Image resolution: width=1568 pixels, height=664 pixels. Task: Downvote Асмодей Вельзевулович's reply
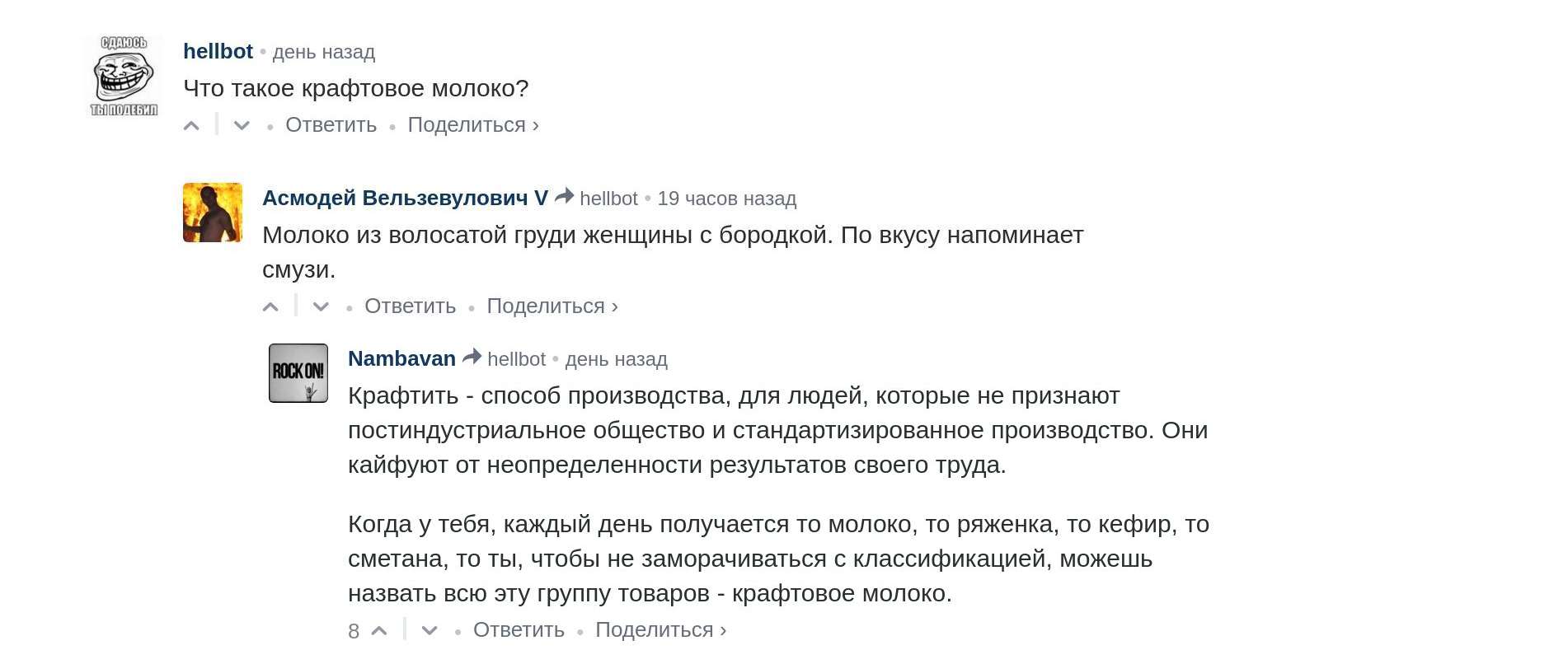[321, 307]
